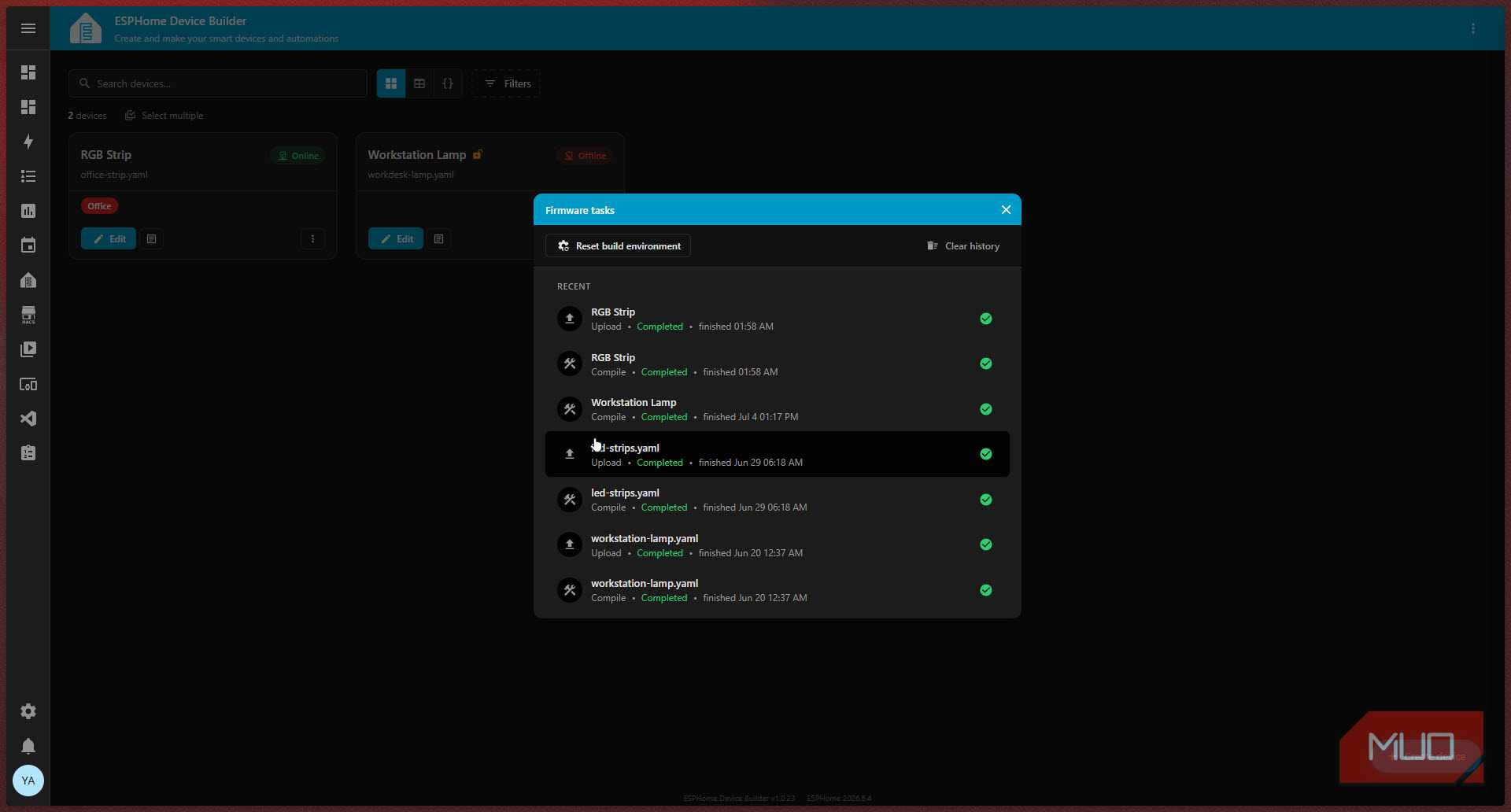
Task: Open the led-strips.yaml Upload task row
Action: coord(778,454)
